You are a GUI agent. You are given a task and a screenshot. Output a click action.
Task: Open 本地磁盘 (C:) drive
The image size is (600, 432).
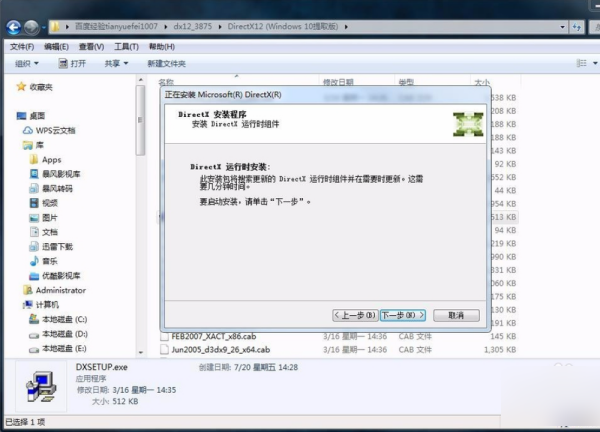coord(65,320)
